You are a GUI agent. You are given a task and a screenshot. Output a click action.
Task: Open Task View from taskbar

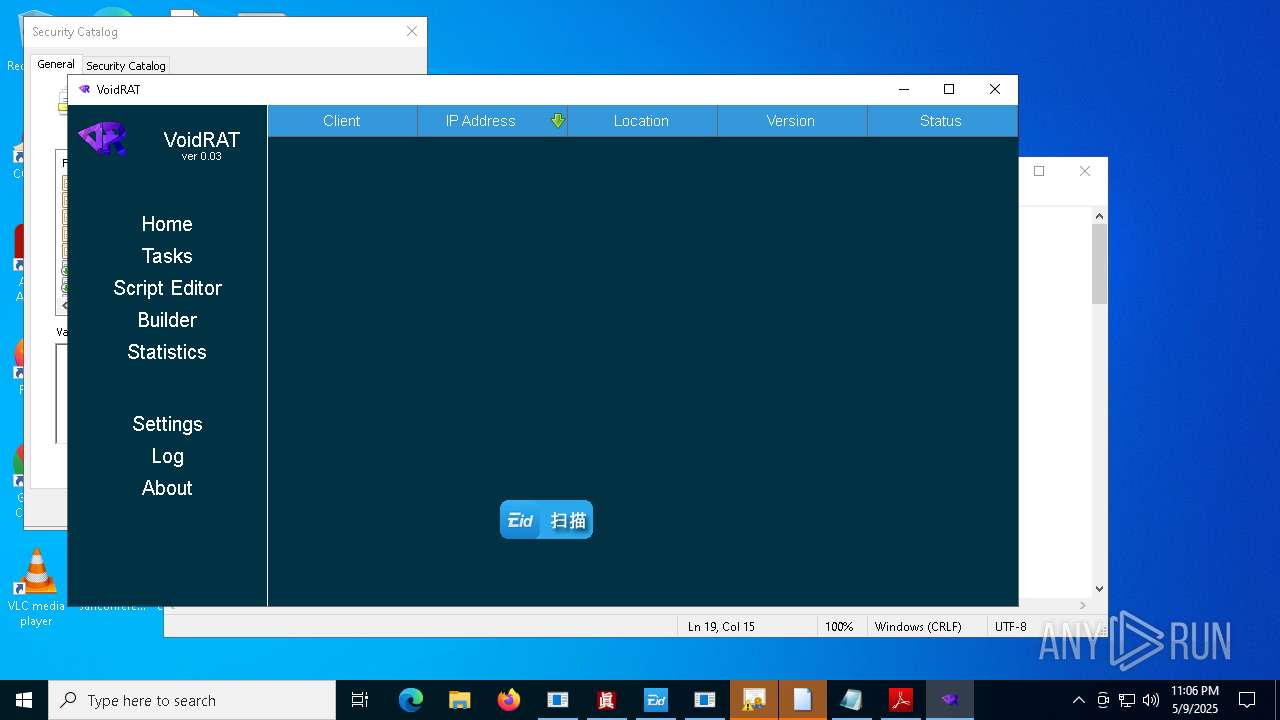(x=360, y=700)
